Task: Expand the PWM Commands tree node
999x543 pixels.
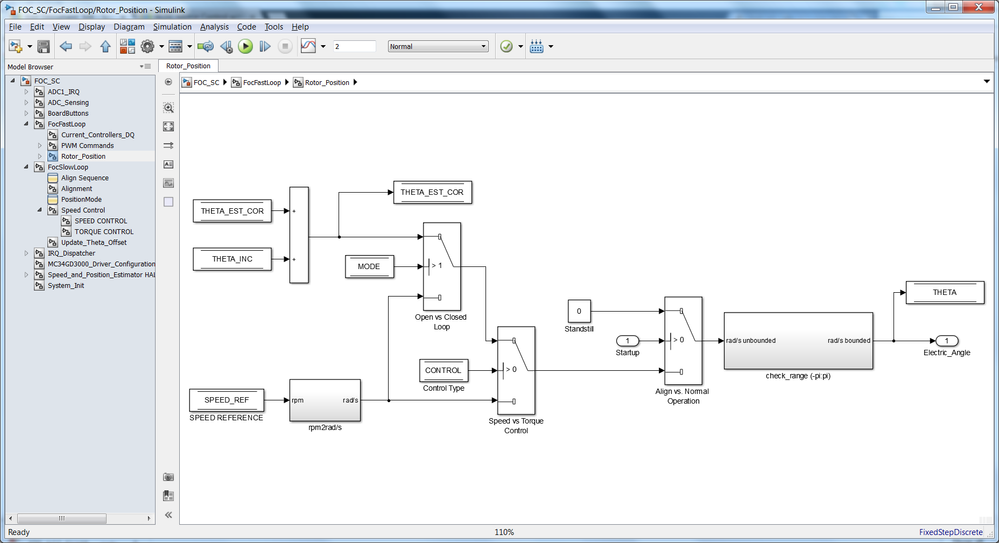Action: 40,146
